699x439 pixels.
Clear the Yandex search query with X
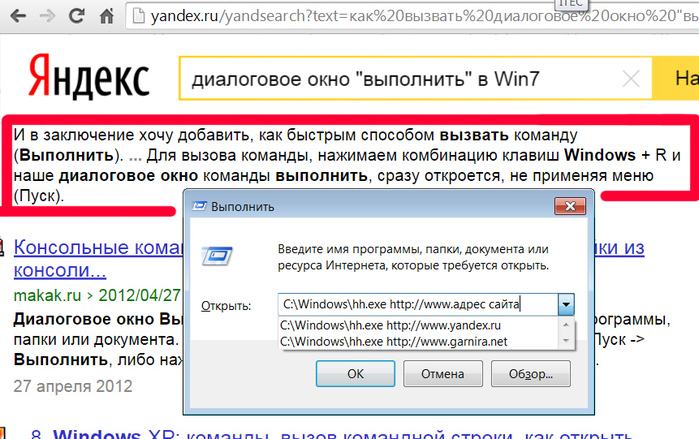tap(631, 79)
